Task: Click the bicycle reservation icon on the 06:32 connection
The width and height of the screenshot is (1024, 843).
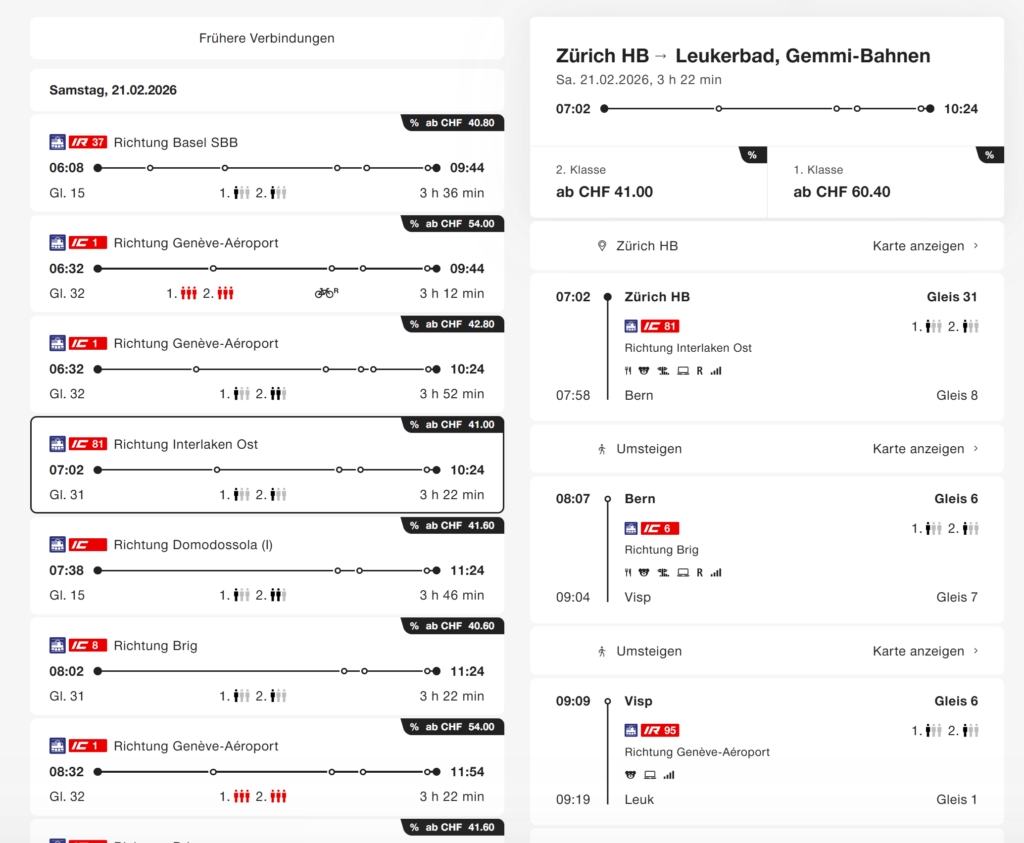Action: [326, 293]
